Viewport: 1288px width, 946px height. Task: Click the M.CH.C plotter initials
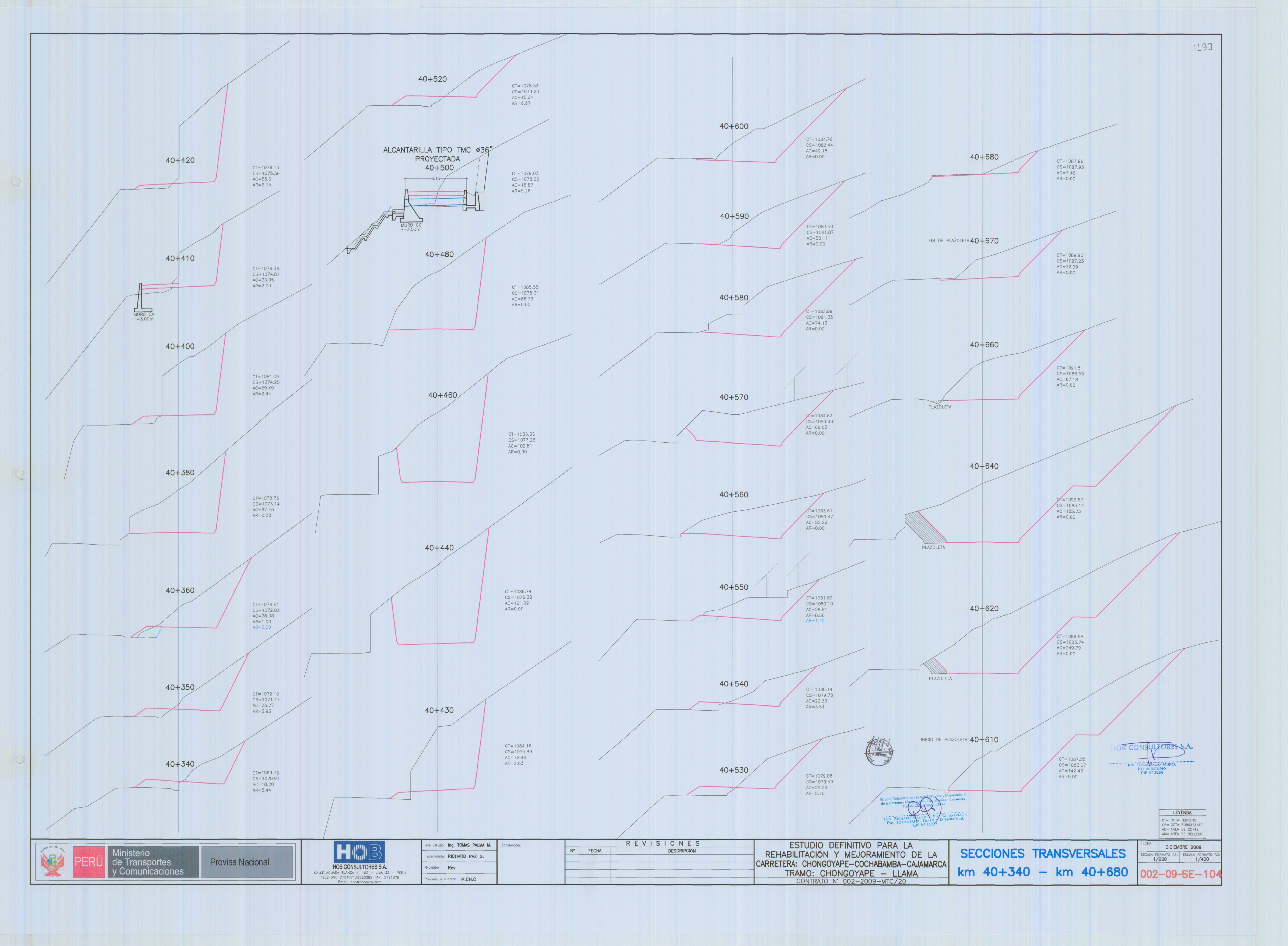pyautogui.click(x=468, y=879)
